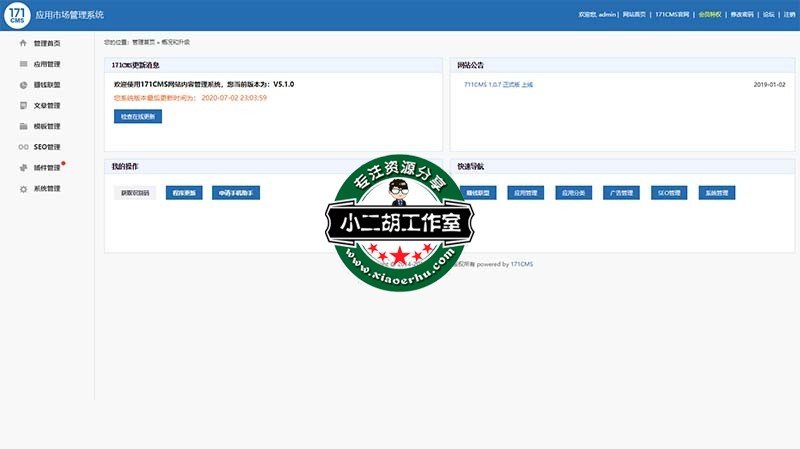Click the 获取识别码 button
Viewport: 800px width, 449px height.
(135, 193)
